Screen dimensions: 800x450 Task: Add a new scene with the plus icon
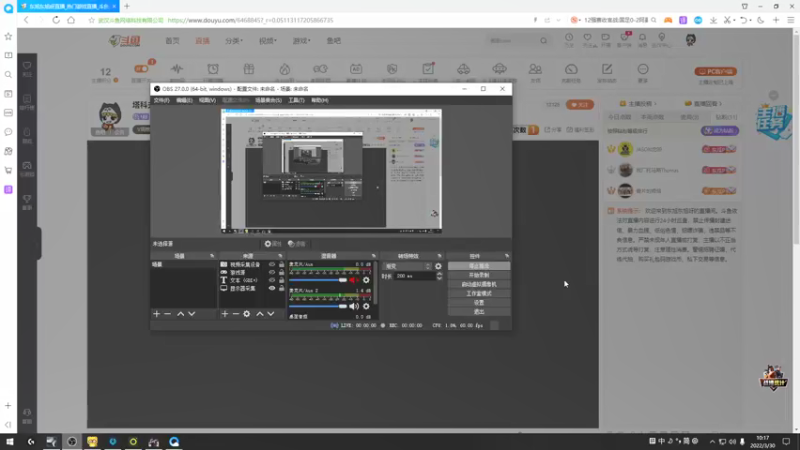[x=157, y=314]
